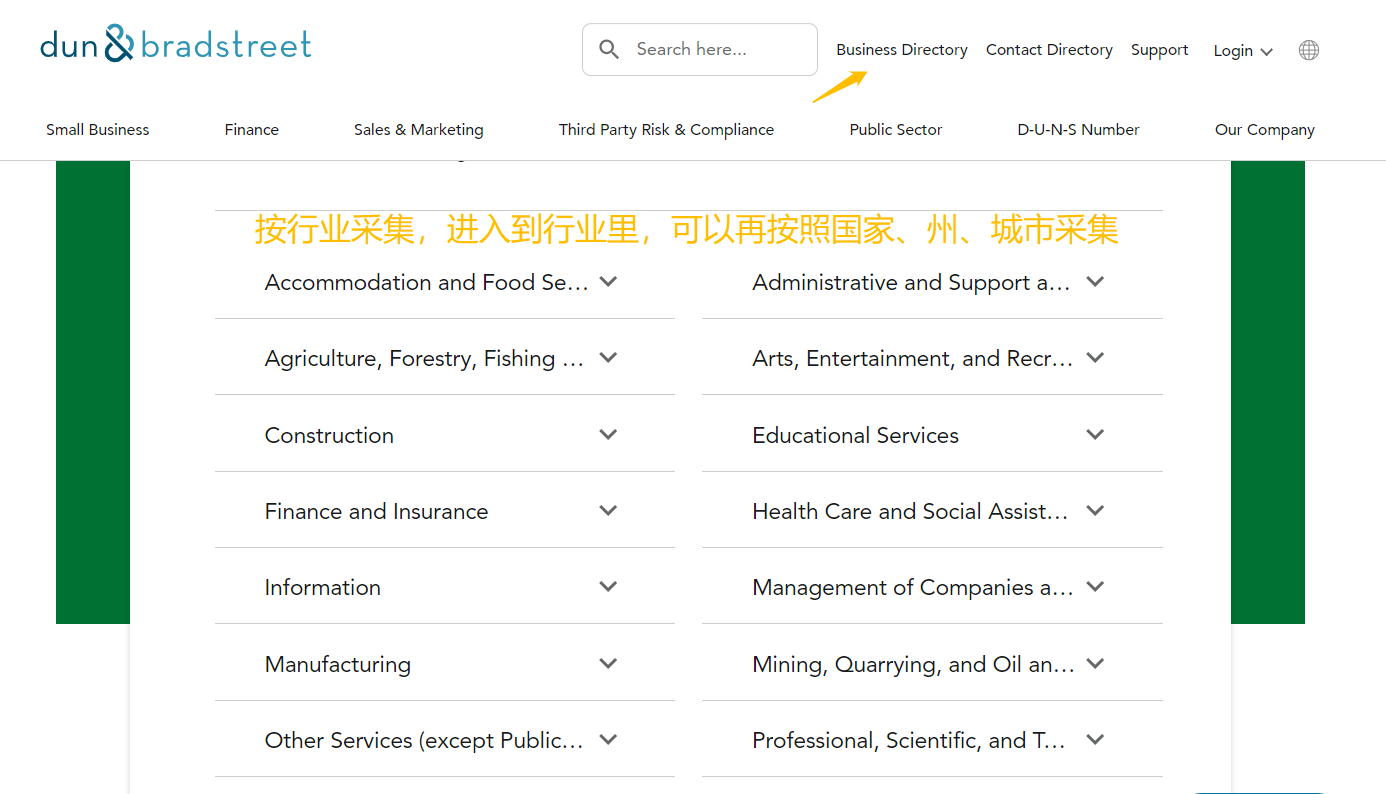Viewport: 1386px width, 794px height.
Task: Select the D-U-N-S Number menu
Action: (x=1079, y=130)
